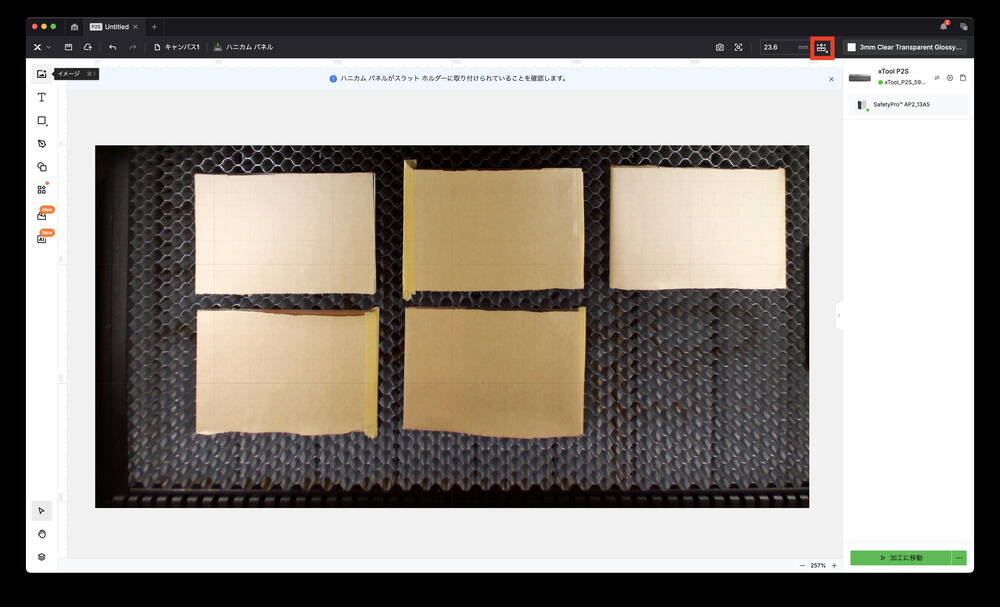Viewport: 1000px width, 607px height.
Task: Activate the Hand pan tool
Action: click(x=41, y=534)
